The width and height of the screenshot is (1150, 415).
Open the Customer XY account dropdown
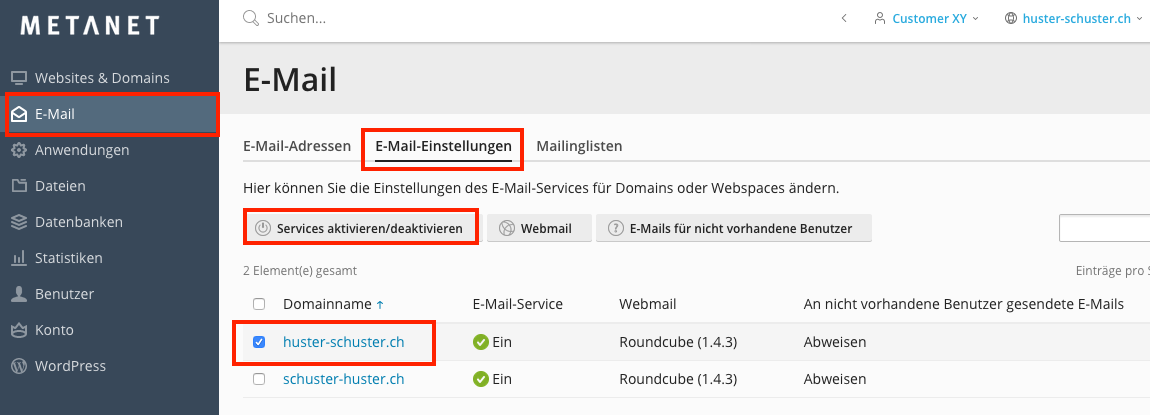925,18
